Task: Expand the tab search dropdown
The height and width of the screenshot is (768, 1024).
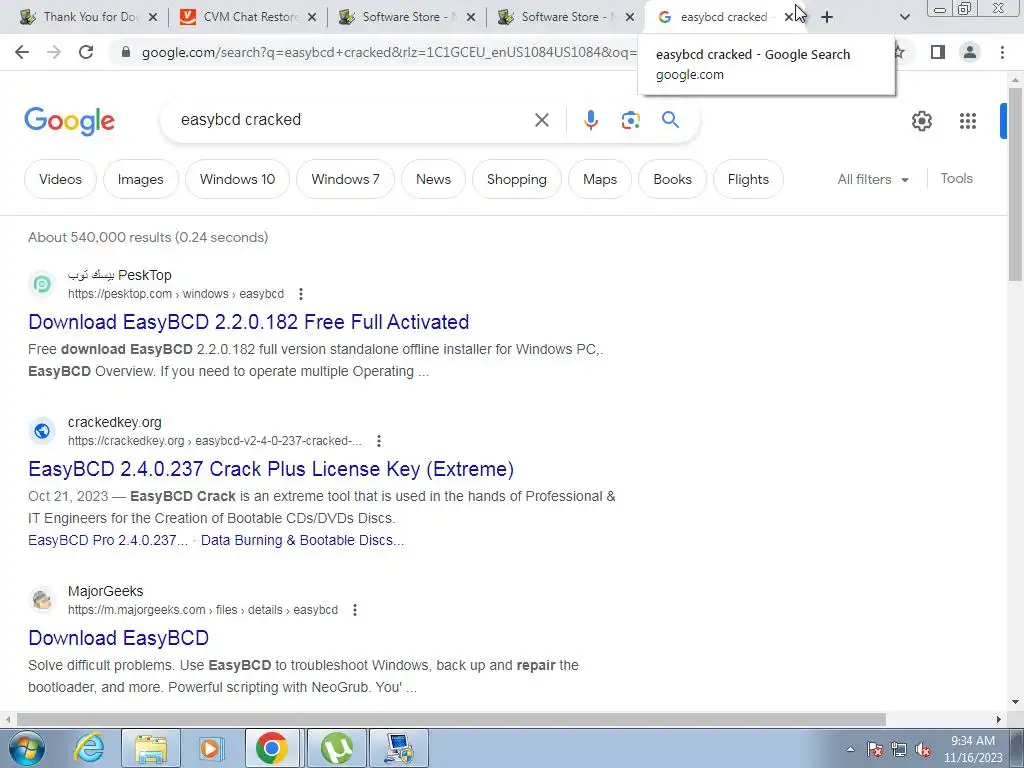Action: tap(904, 17)
